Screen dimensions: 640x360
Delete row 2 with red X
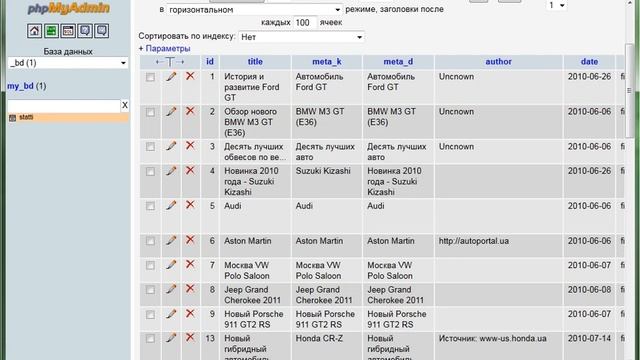coord(190,111)
